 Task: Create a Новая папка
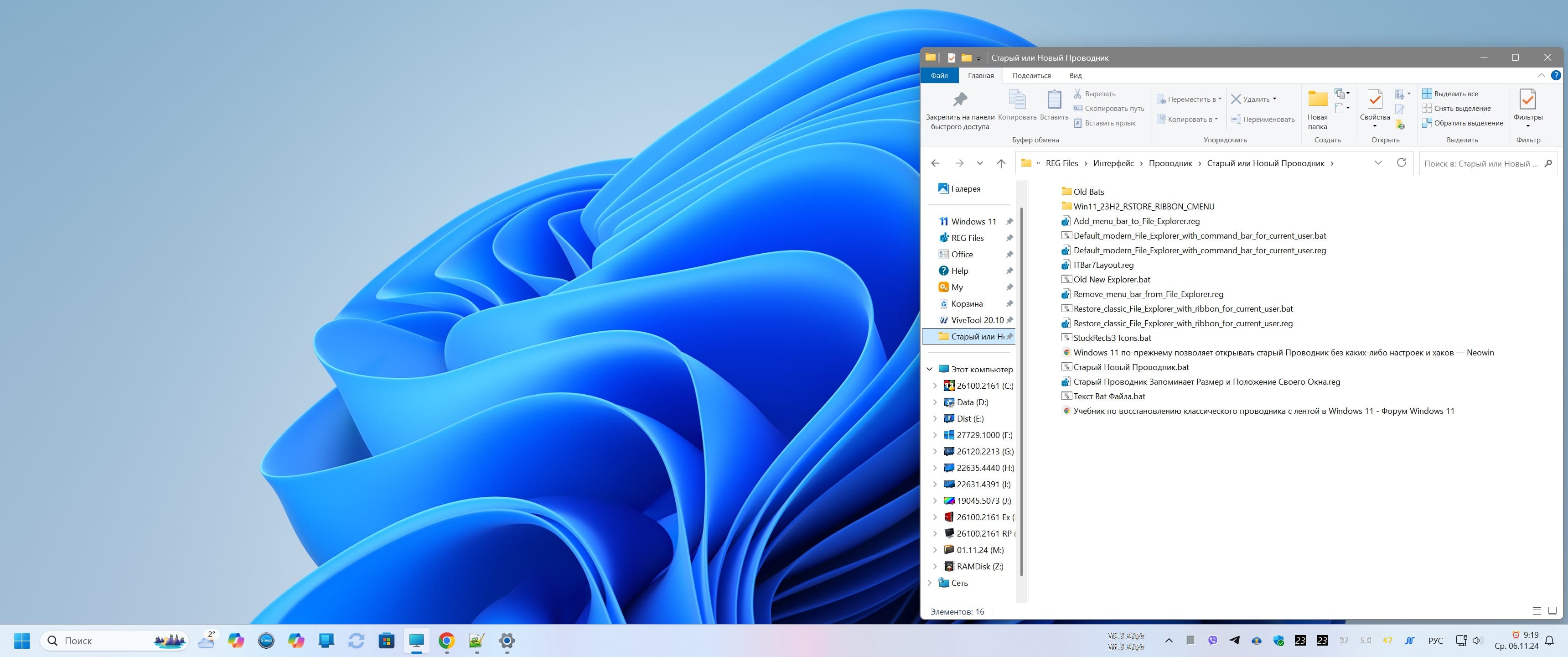1317,109
